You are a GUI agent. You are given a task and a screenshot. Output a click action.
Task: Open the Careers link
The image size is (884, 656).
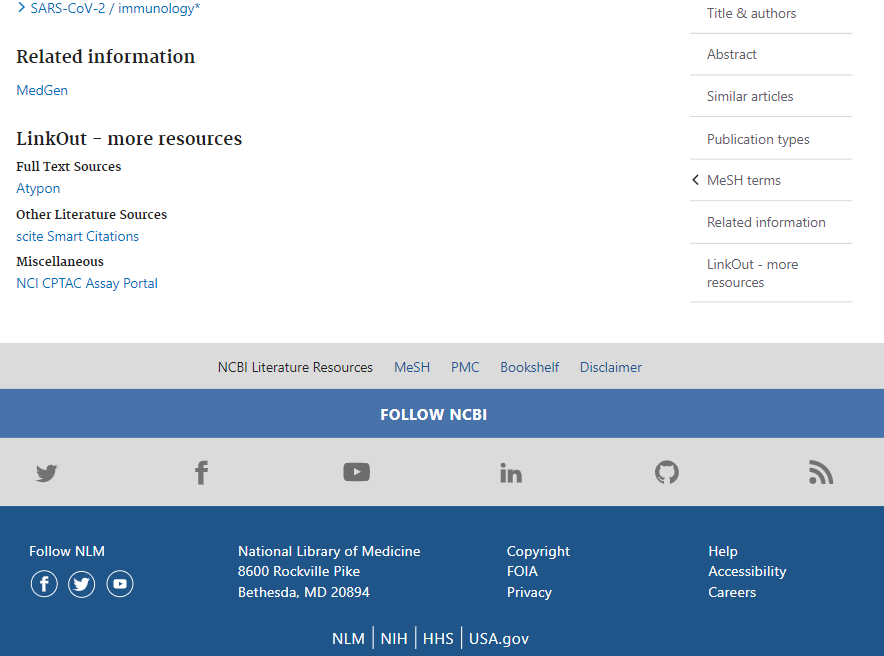tap(732, 592)
